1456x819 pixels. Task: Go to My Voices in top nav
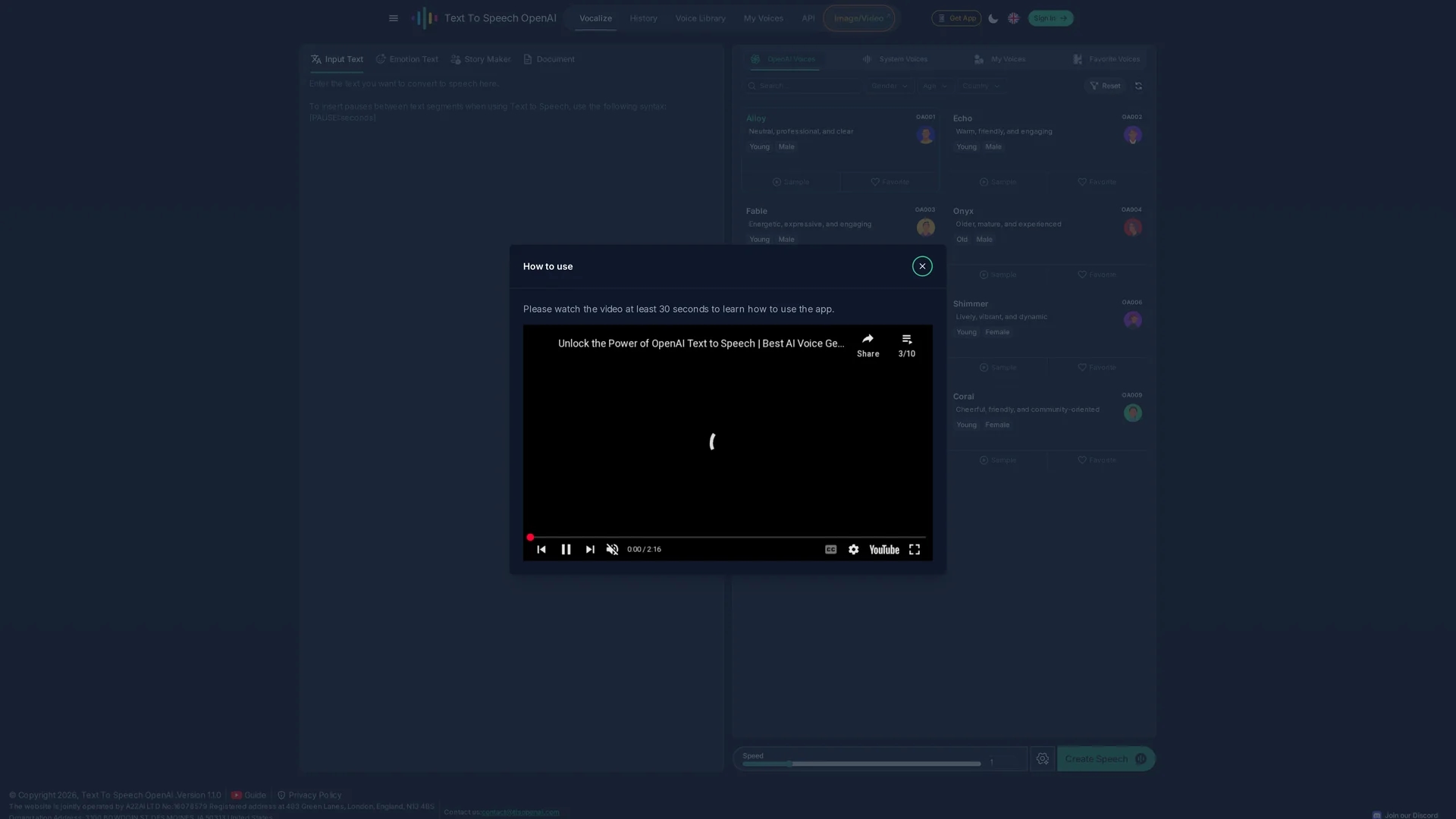point(763,18)
